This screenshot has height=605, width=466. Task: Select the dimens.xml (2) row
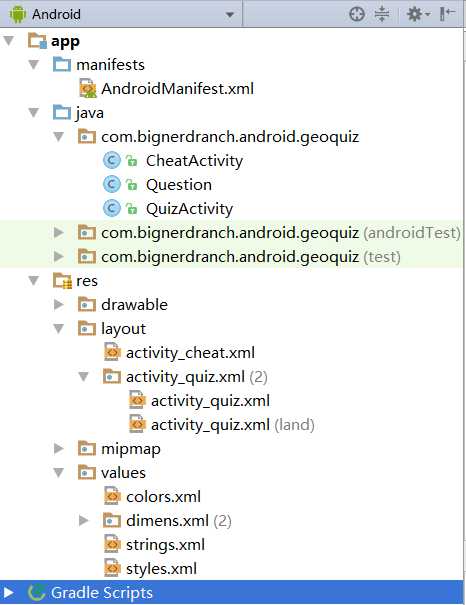tap(178, 521)
